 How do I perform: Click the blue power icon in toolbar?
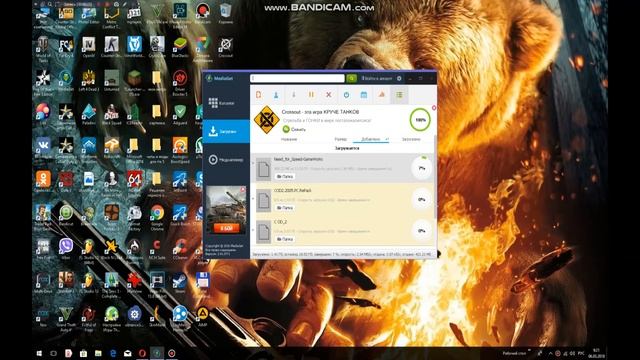click(346, 95)
